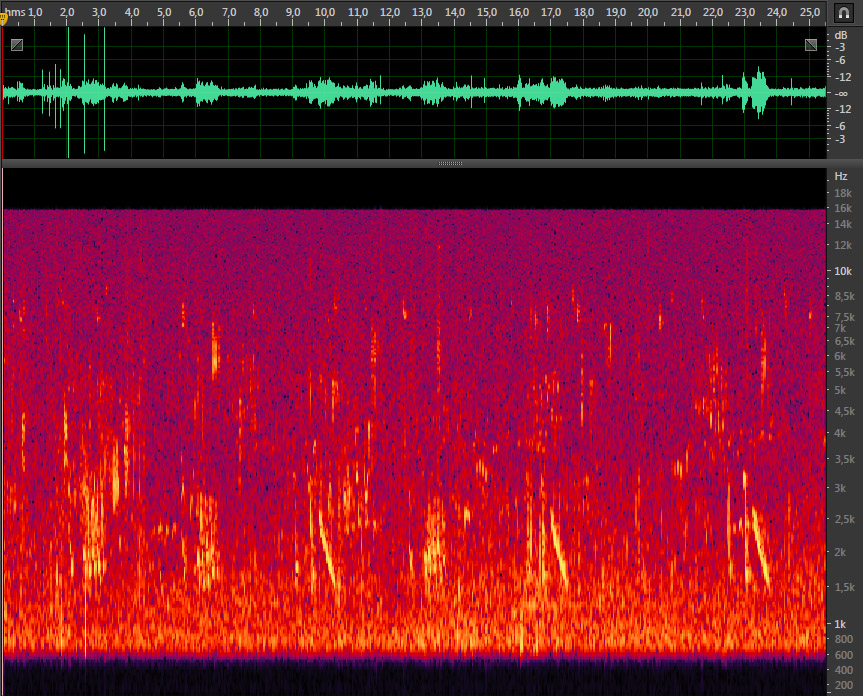The width and height of the screenshot is (863, 696).
Task: Click the yellow playhead marker on the ruler
Action: point(3,19)
